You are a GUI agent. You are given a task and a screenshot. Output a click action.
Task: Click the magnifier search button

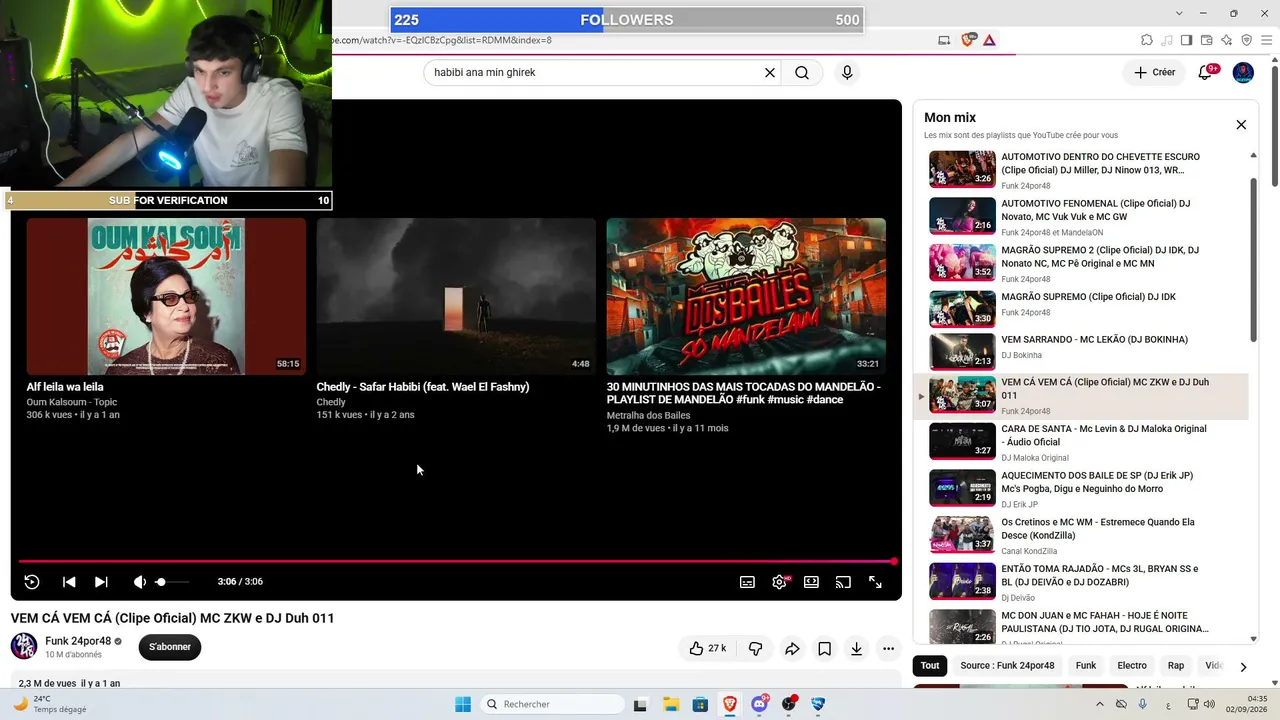pos(802,73)
